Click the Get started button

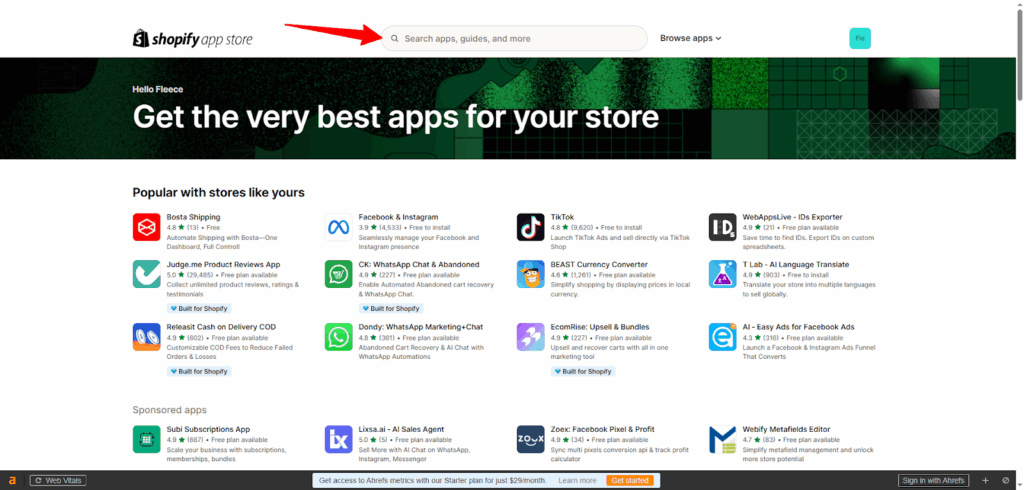point(630,481)
